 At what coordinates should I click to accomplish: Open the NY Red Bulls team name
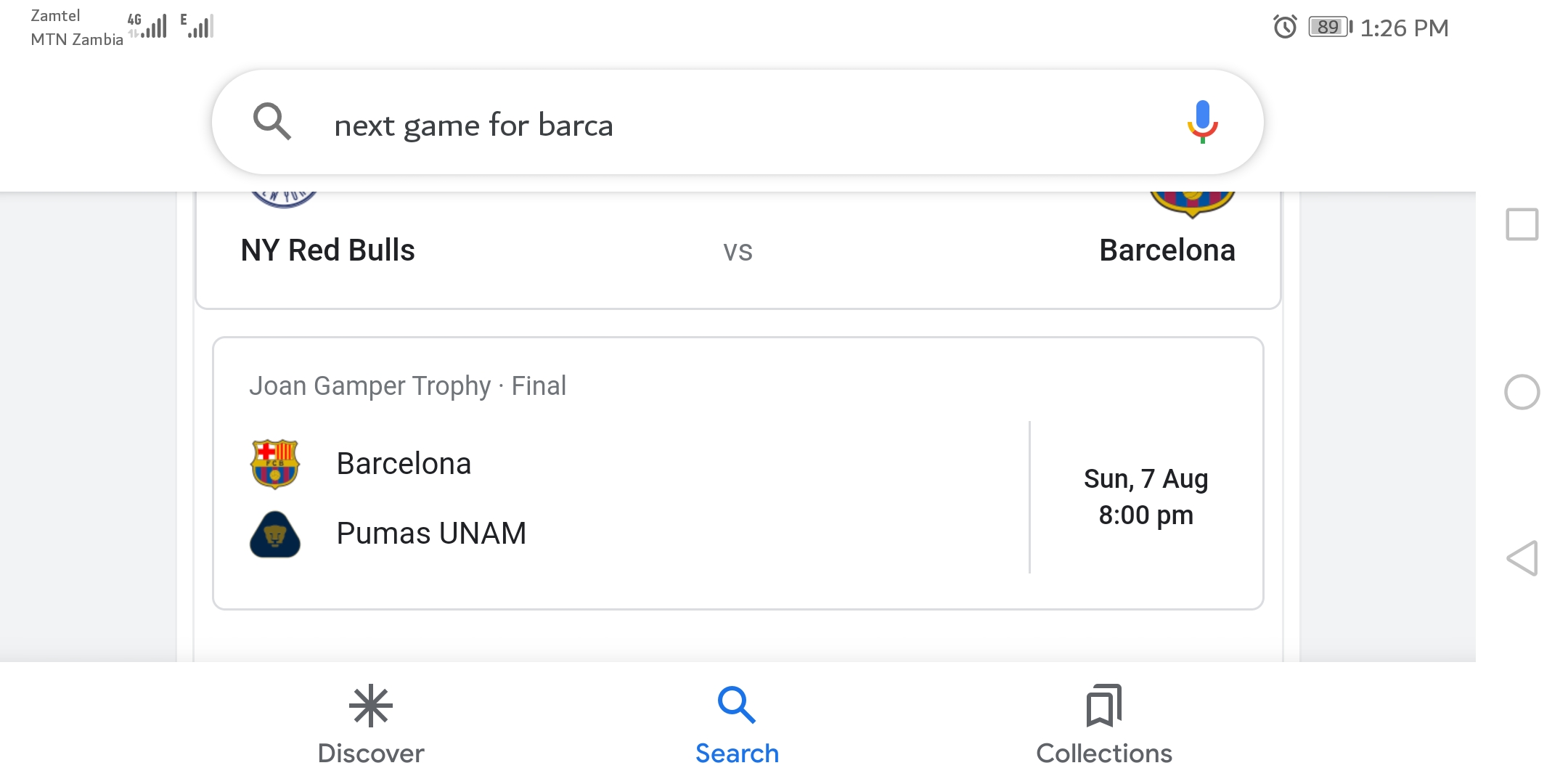point(327,250)
